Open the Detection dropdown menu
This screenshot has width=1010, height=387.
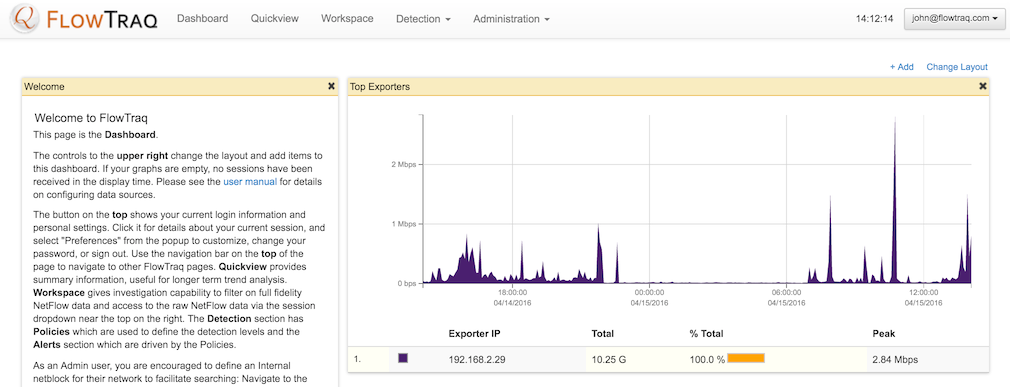(423, 19)
